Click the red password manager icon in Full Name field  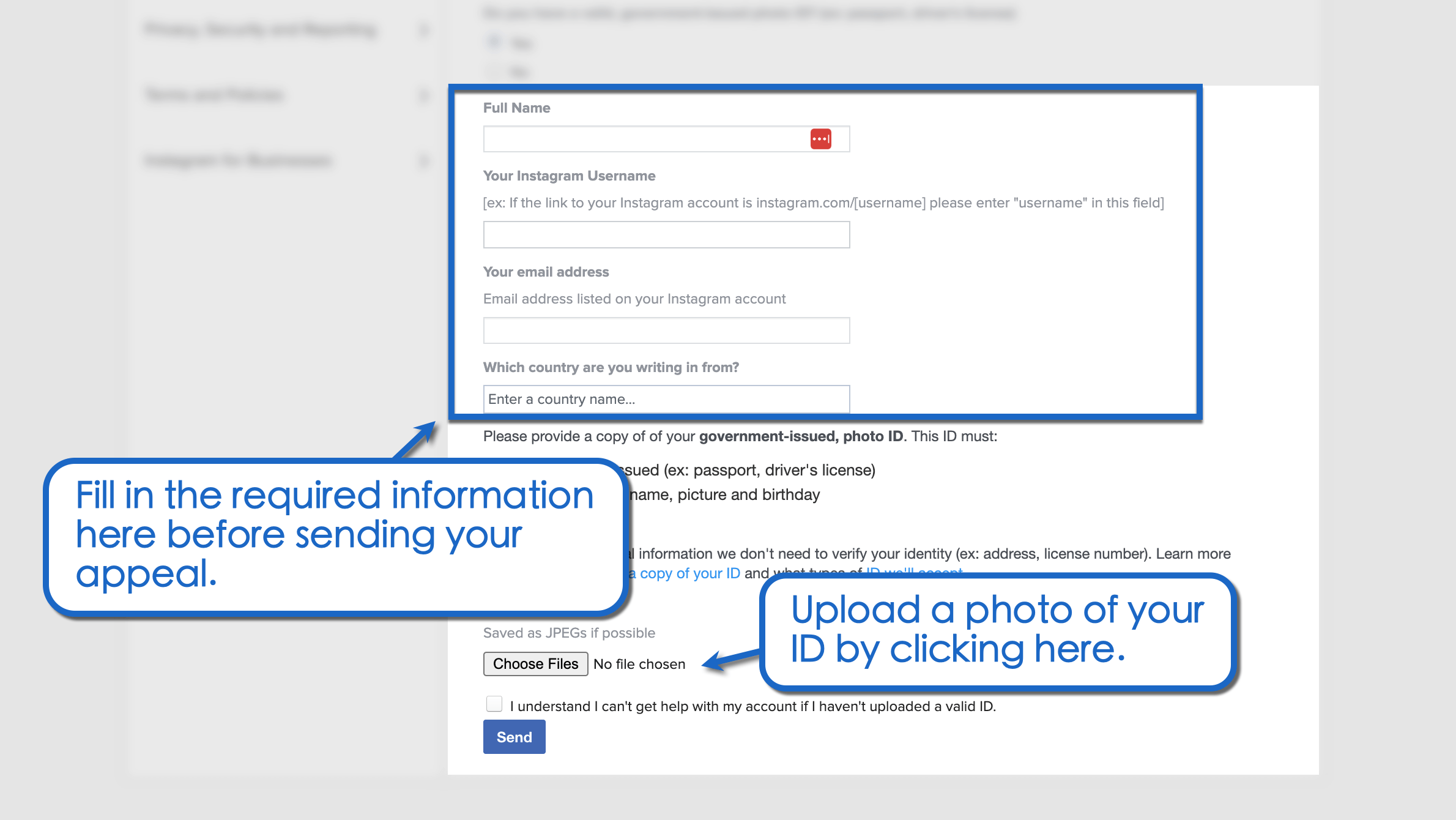(820, 139)
